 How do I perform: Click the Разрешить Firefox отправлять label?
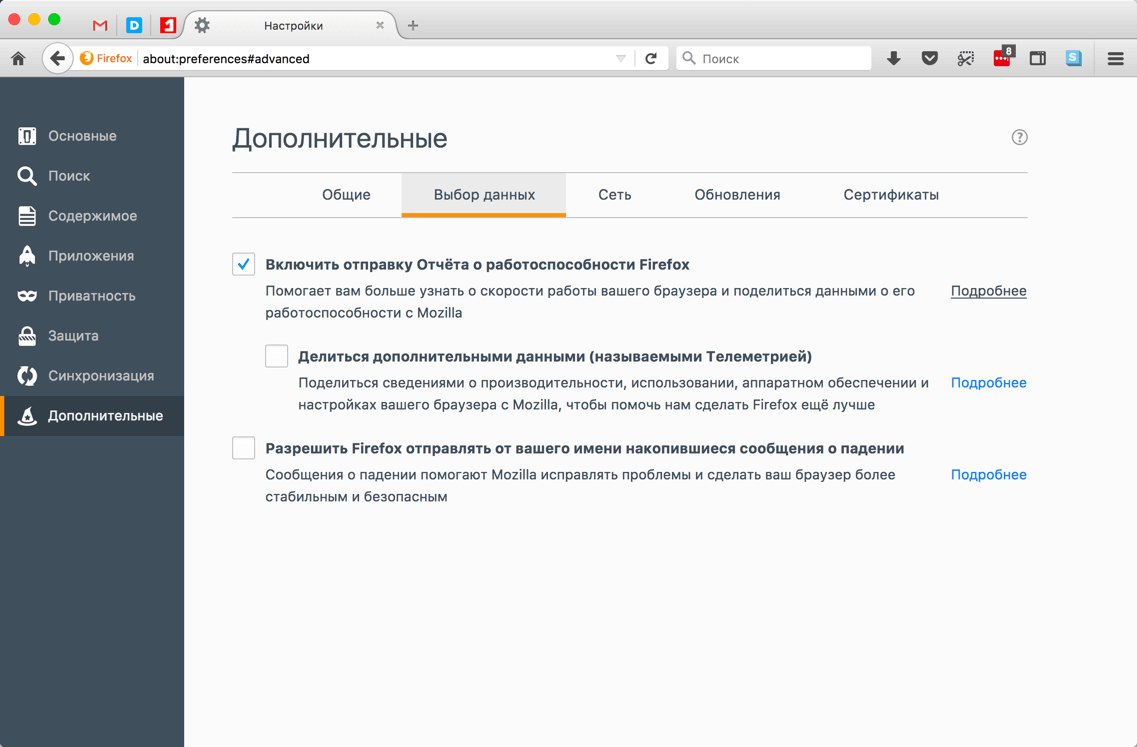coord(584,448)
